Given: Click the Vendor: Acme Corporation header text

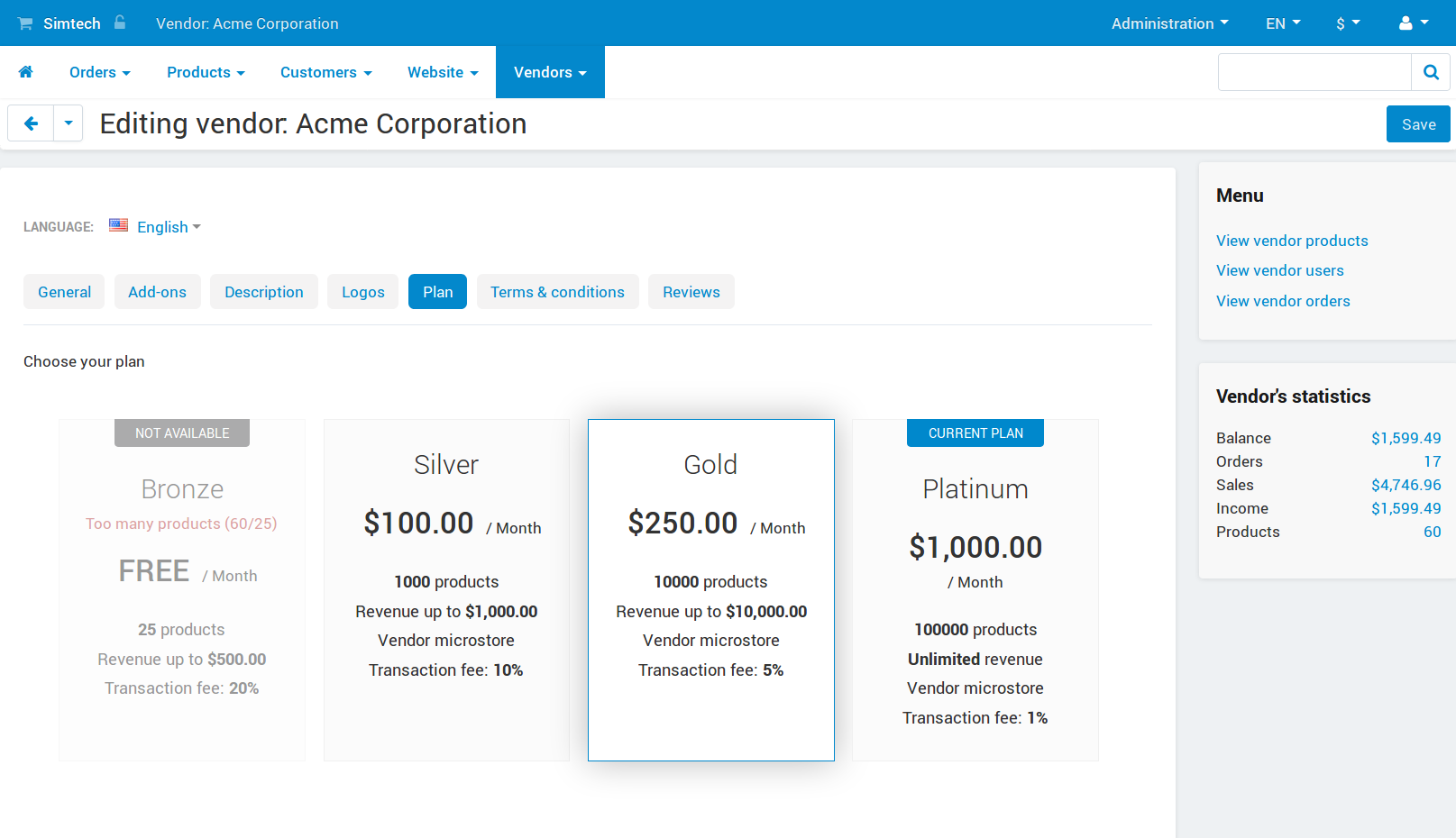Looking at the screenshot, I should 247,23.
